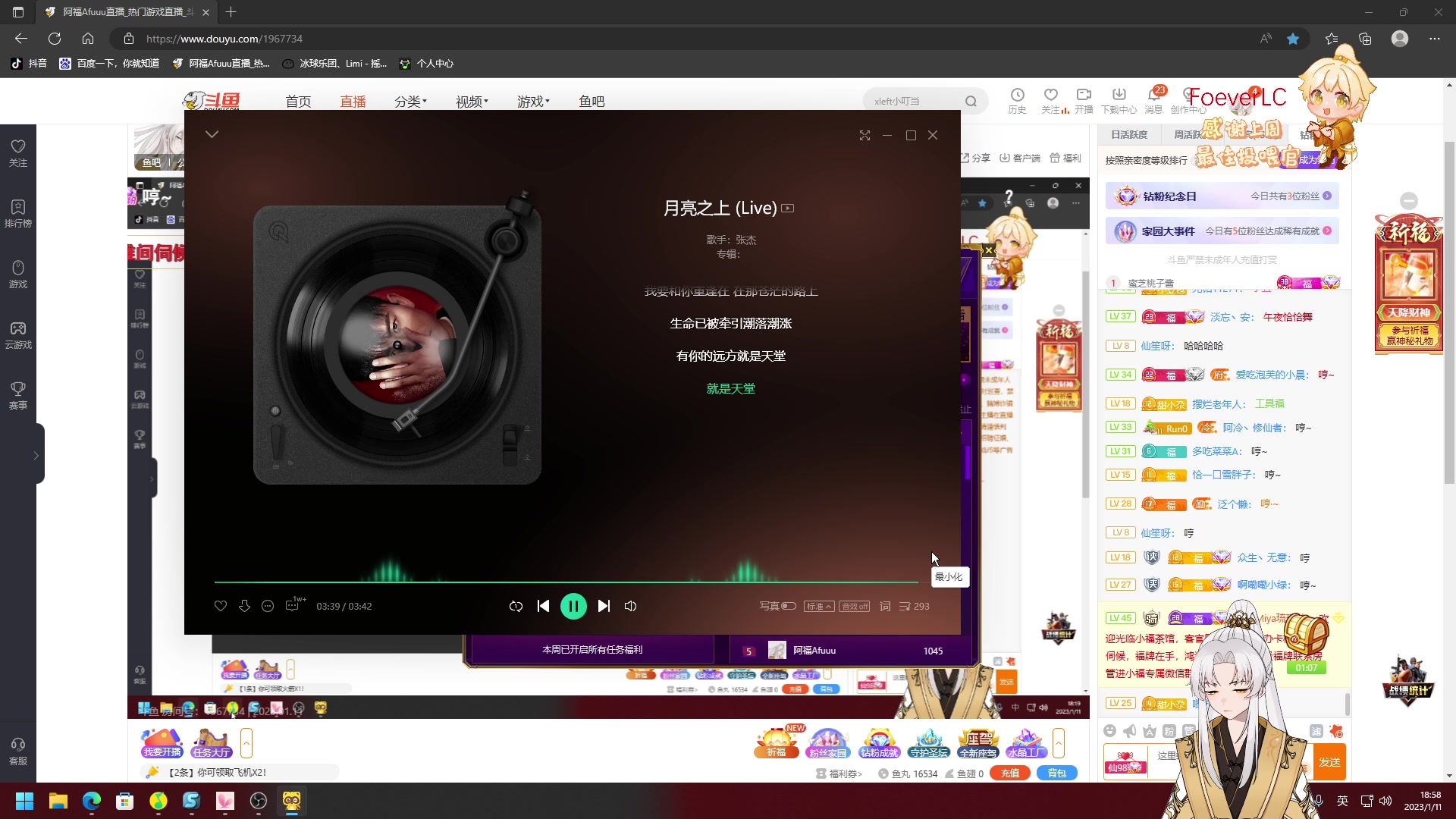The width and height of the screenshot is (1456, 819).
Task: Open 消息 messages with 23 notifications
Action: pyautogui.click(x=1153, y=101)
